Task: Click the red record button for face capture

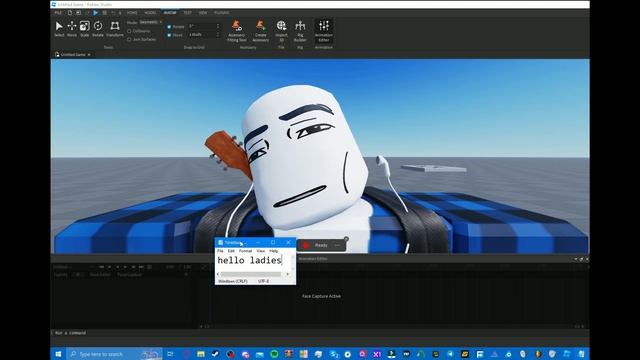Action: point(306,245)
